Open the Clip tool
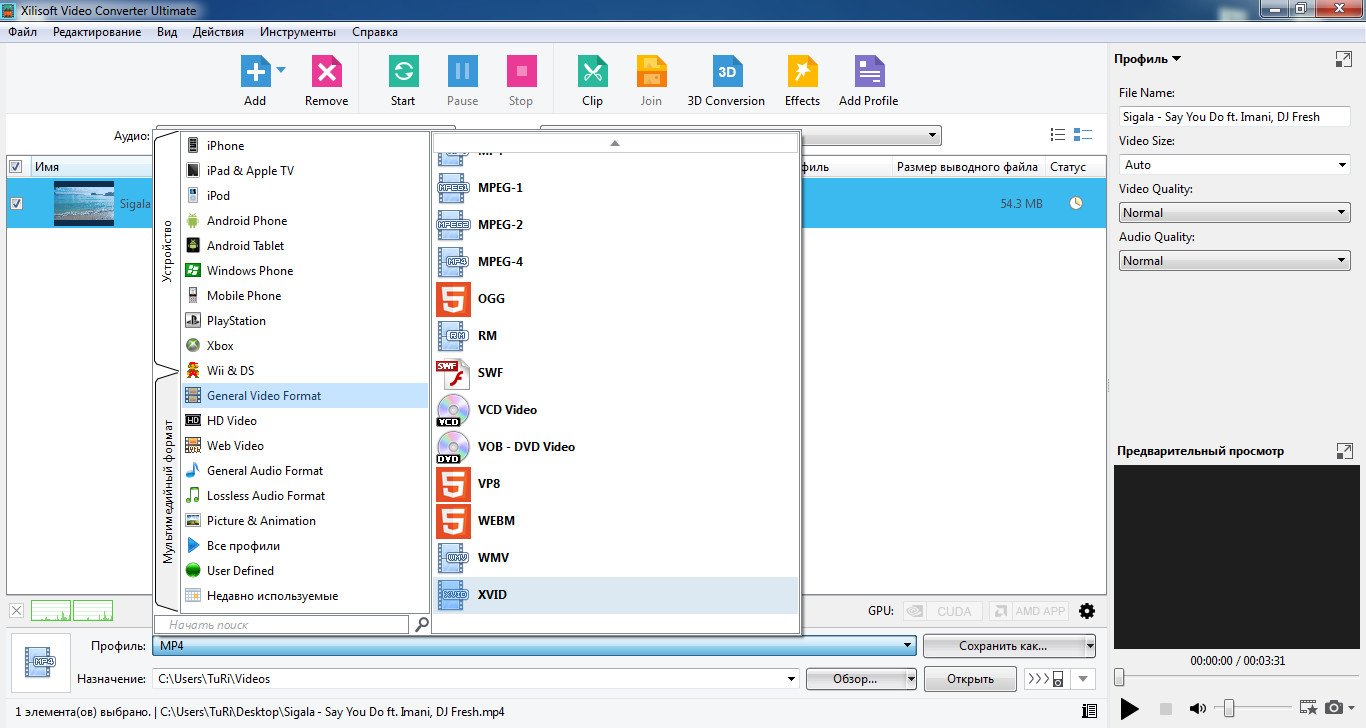The height and width of the screenshot is (728, 1366). (592, 73)
